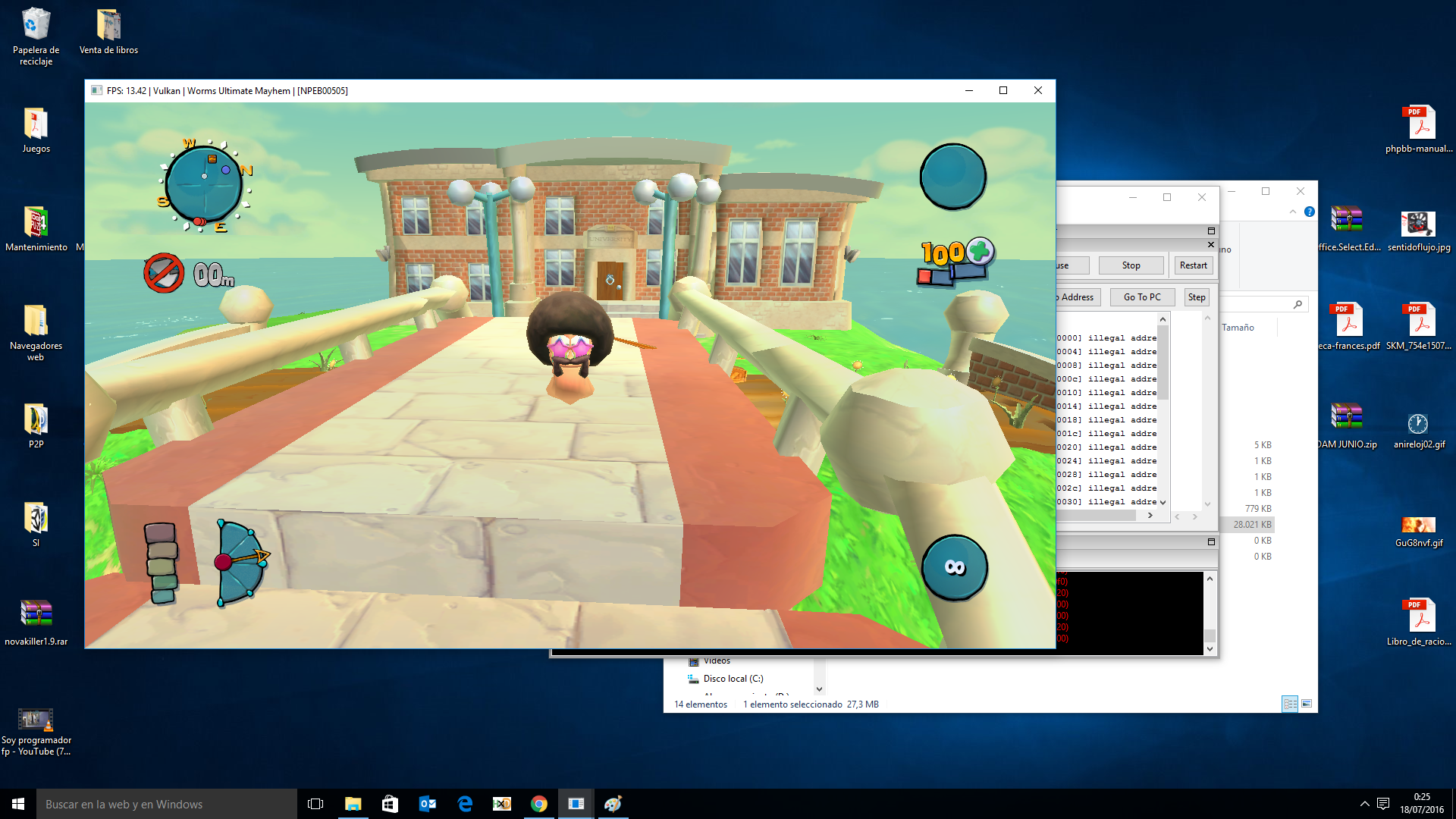
Task: Select the 28.021 KB file row
Action: click(1247, 525)
